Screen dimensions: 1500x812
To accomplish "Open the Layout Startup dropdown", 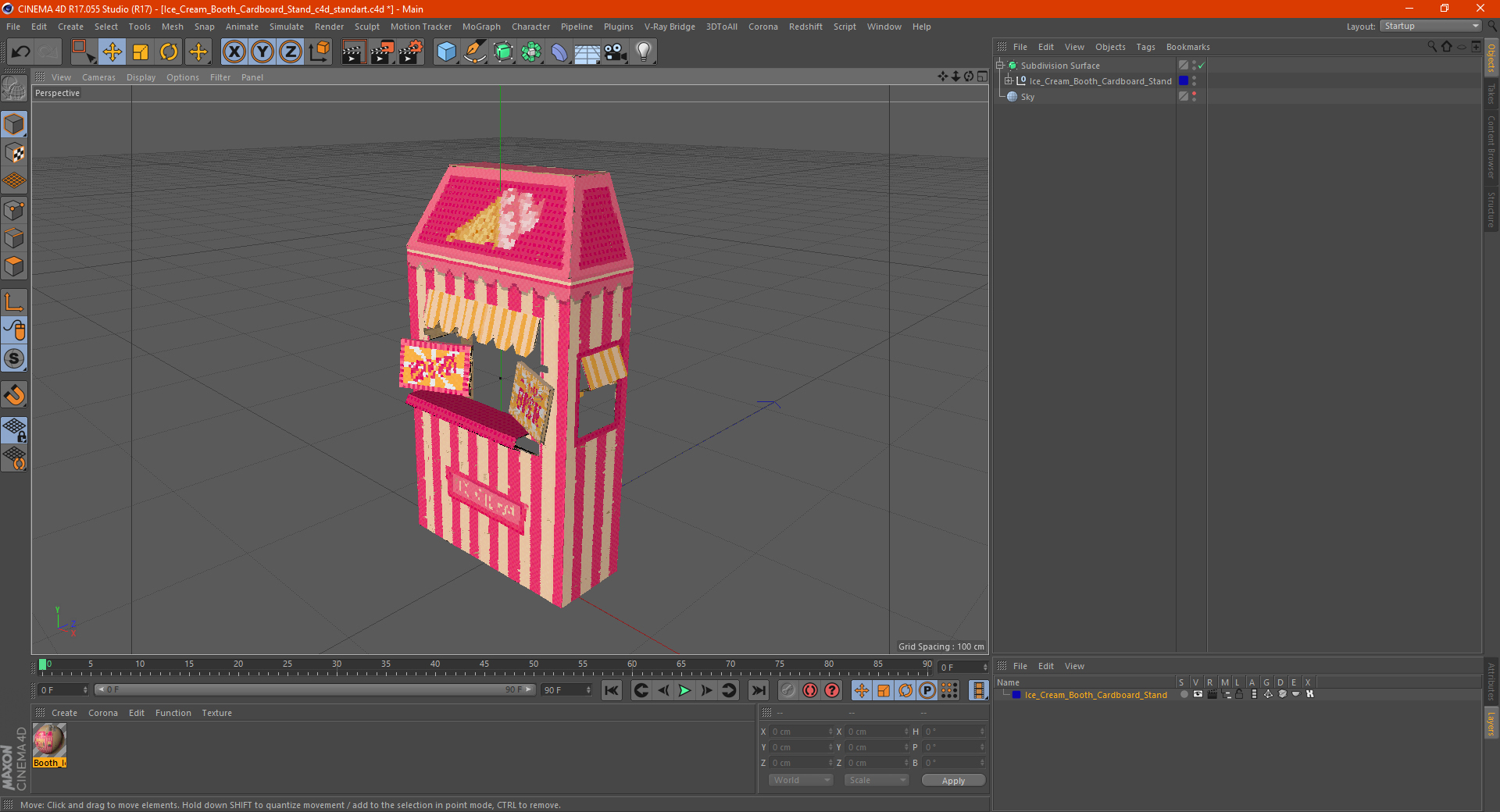I will click(x=1431, y=26).
